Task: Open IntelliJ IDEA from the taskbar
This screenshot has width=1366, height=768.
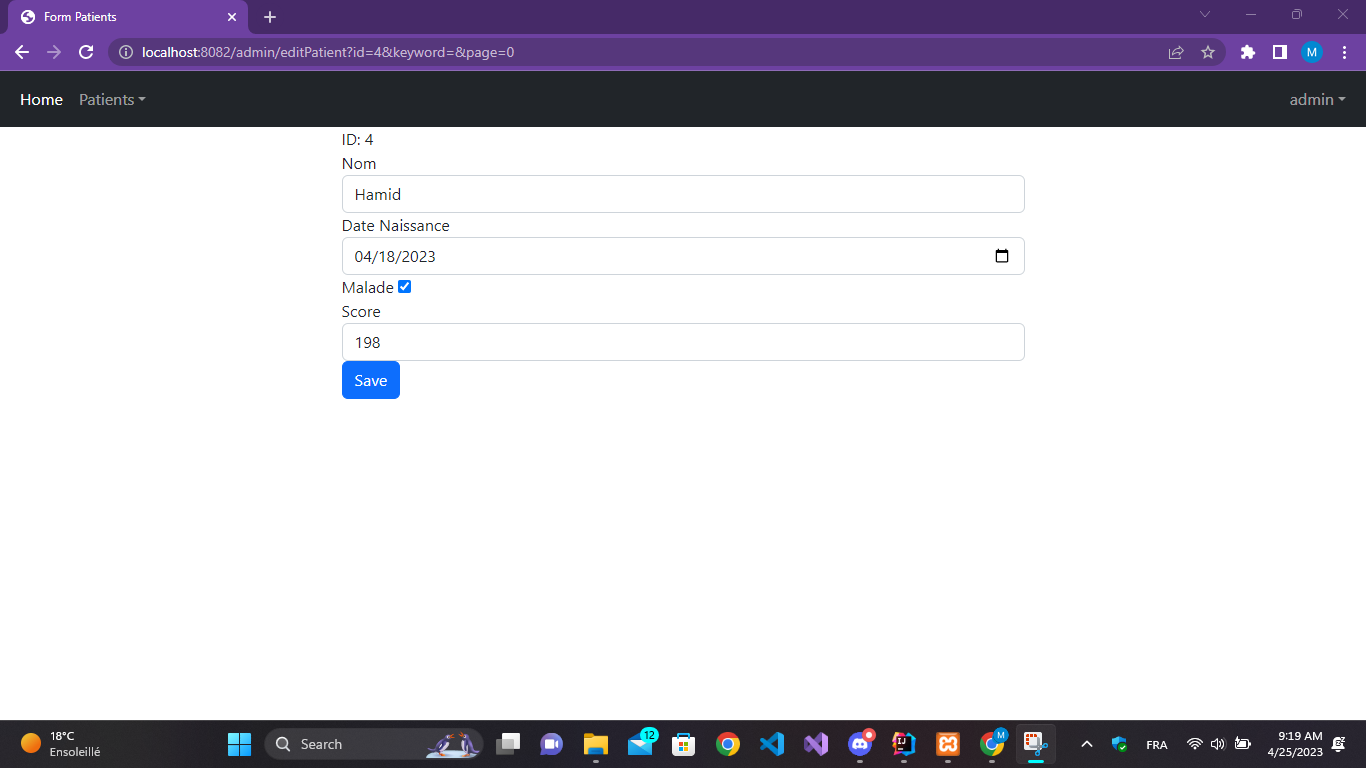Action: click(x=903, y=744)
